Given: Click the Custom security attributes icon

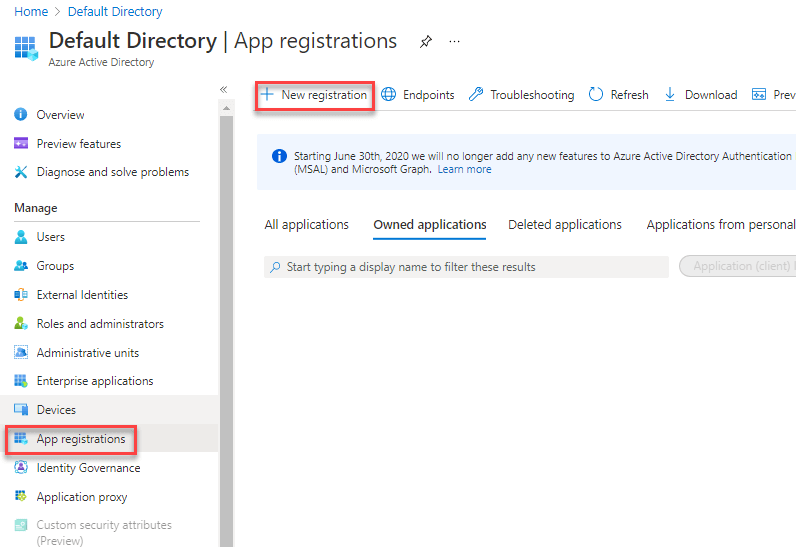Looking at the screenshot, I should [21, 525].
